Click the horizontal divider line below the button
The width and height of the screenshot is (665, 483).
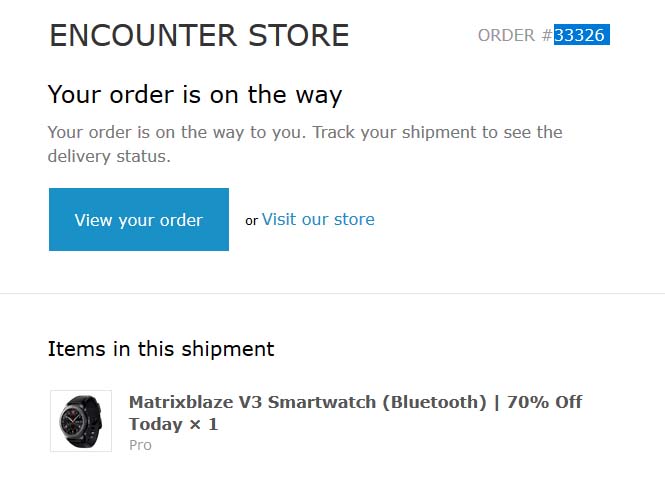[x=332, y=294]
